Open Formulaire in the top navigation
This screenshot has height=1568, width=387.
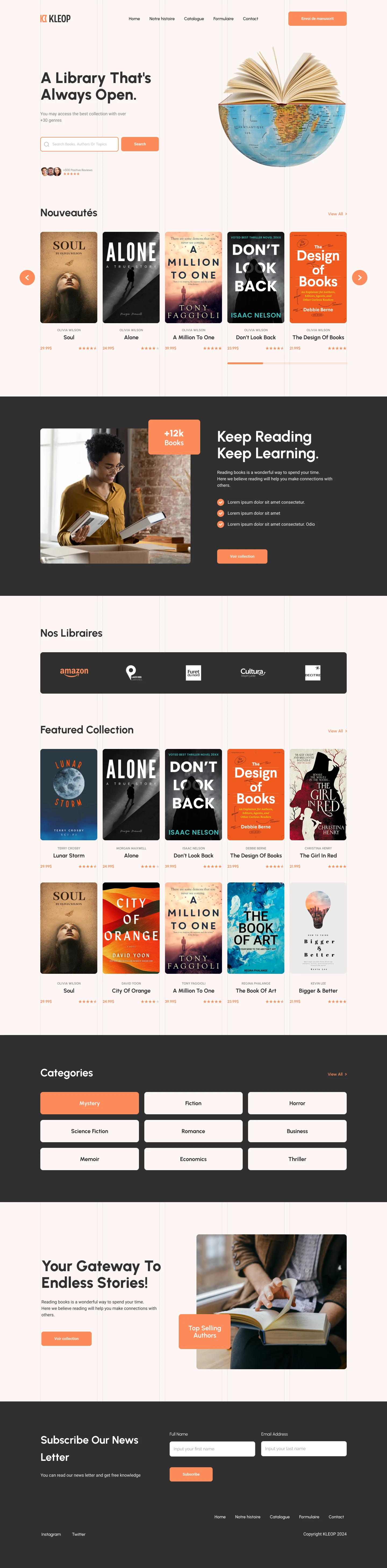(223, 19)
